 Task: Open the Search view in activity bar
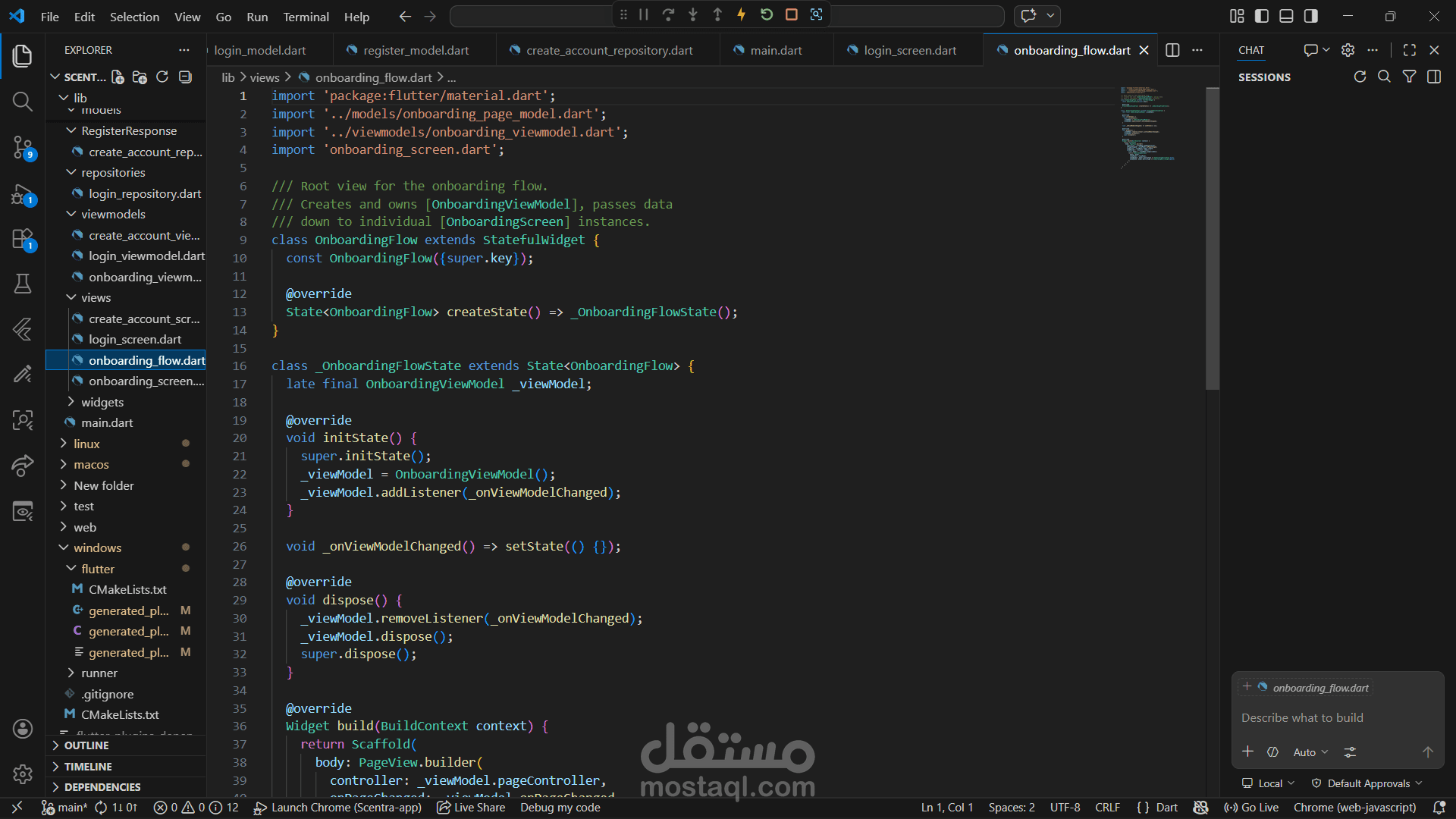[x=22, y=102]
